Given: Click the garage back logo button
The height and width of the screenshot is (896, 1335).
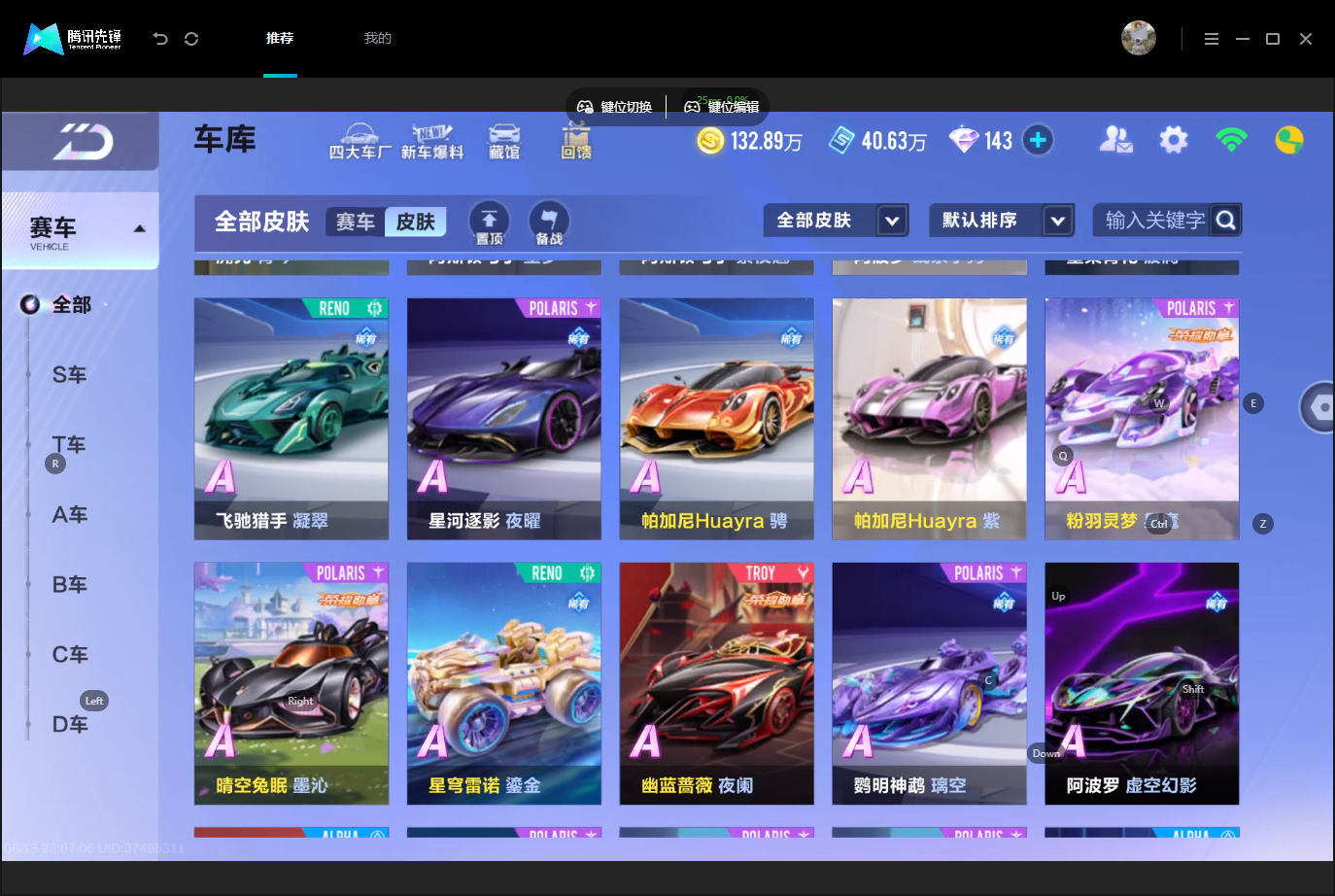Looking at the screenshot, I should [83, 142].
